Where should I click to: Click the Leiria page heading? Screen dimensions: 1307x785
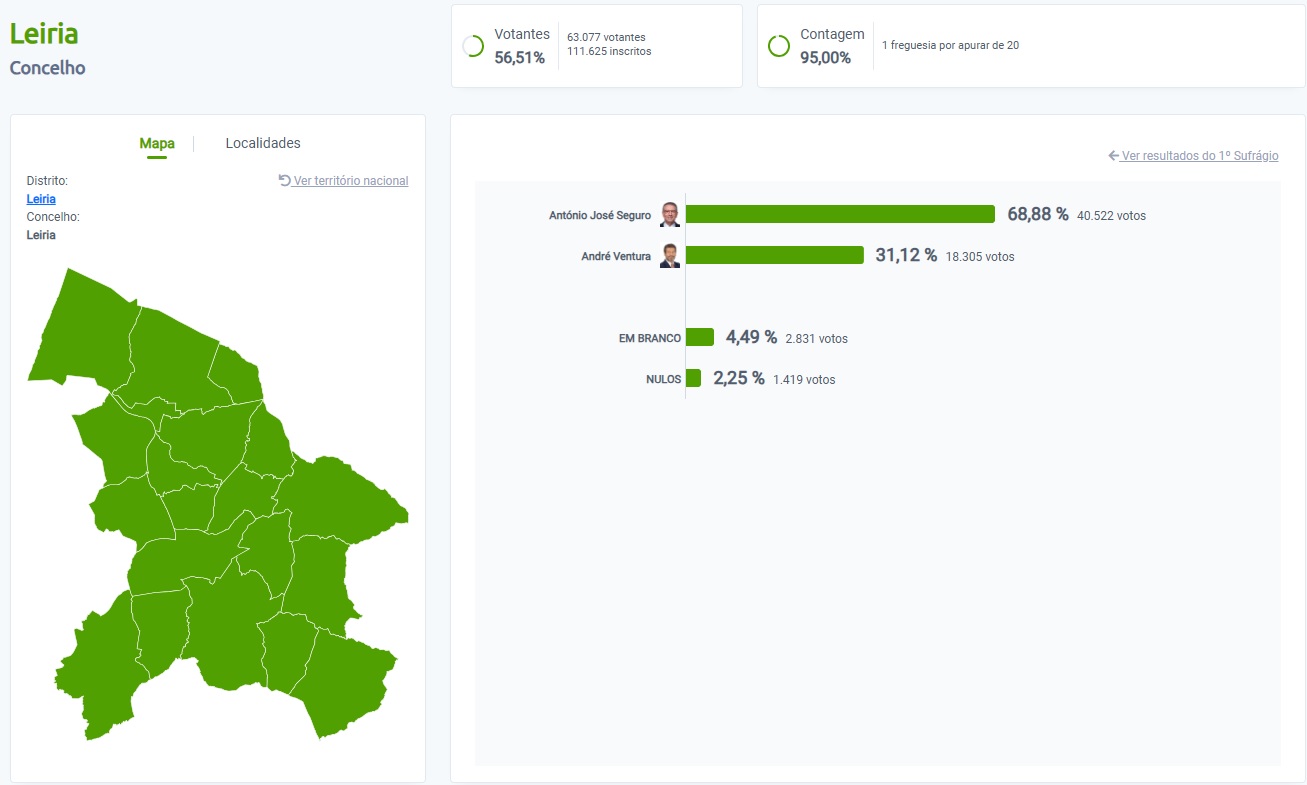(44, 34)
